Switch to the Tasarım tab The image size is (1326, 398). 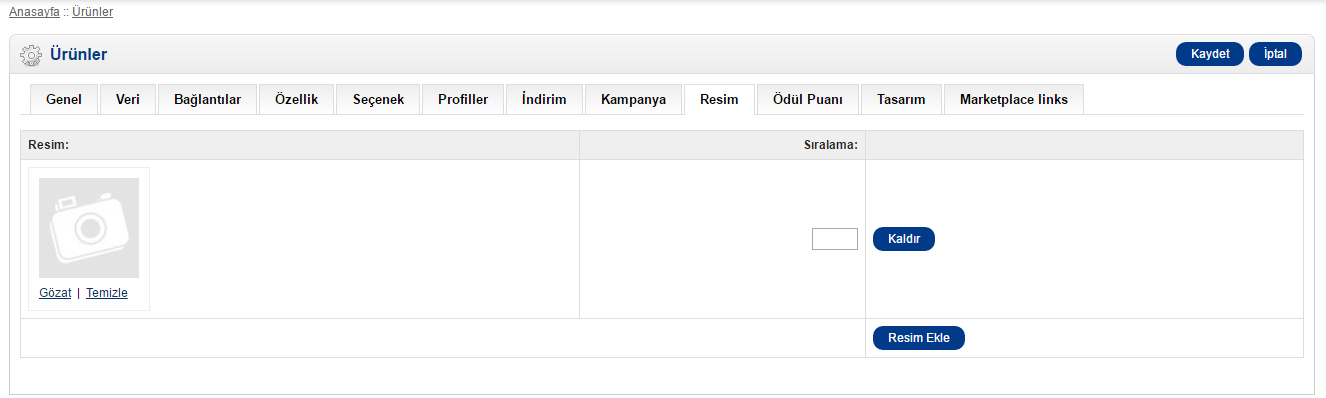click(x=900, y=99)
